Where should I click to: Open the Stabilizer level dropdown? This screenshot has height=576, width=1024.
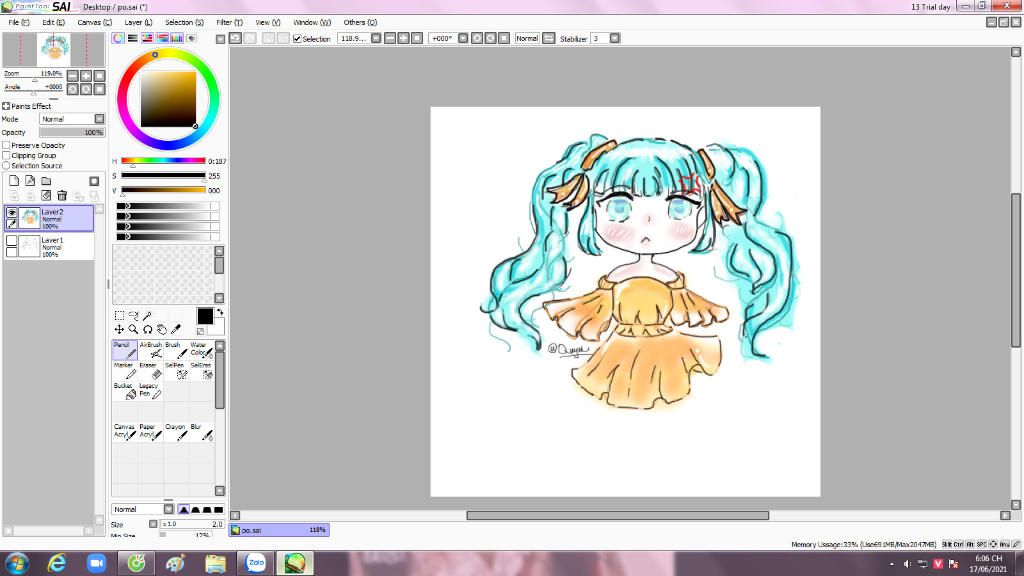pyautogui.click(x=615, y=39)
